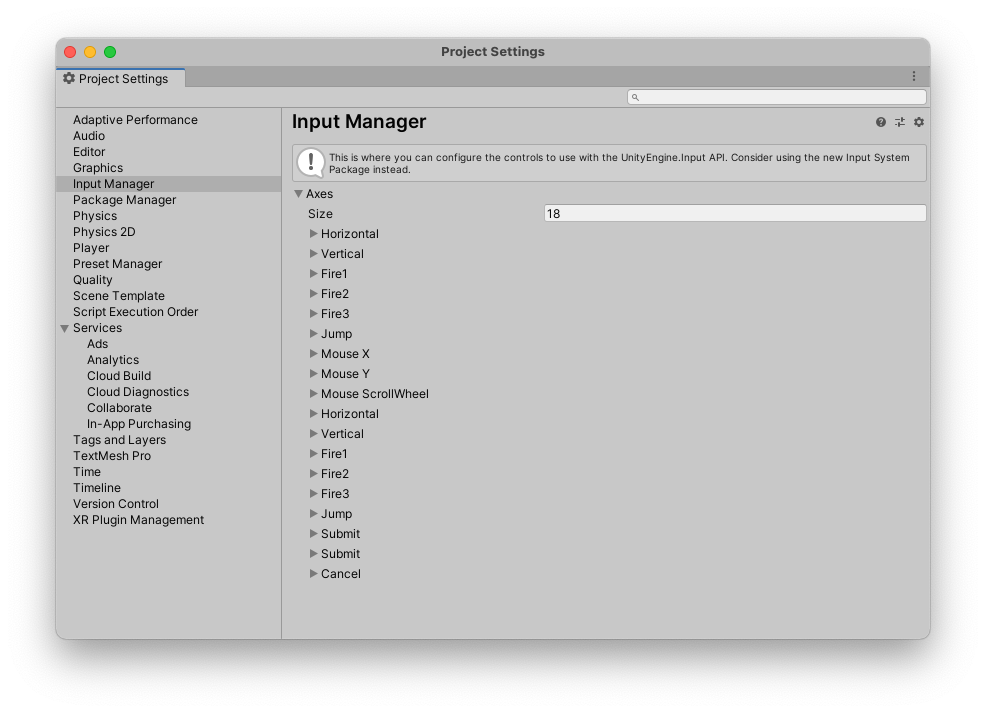Minimize the window with yellow button
The image size is (986, 713).
click(90, 52)
